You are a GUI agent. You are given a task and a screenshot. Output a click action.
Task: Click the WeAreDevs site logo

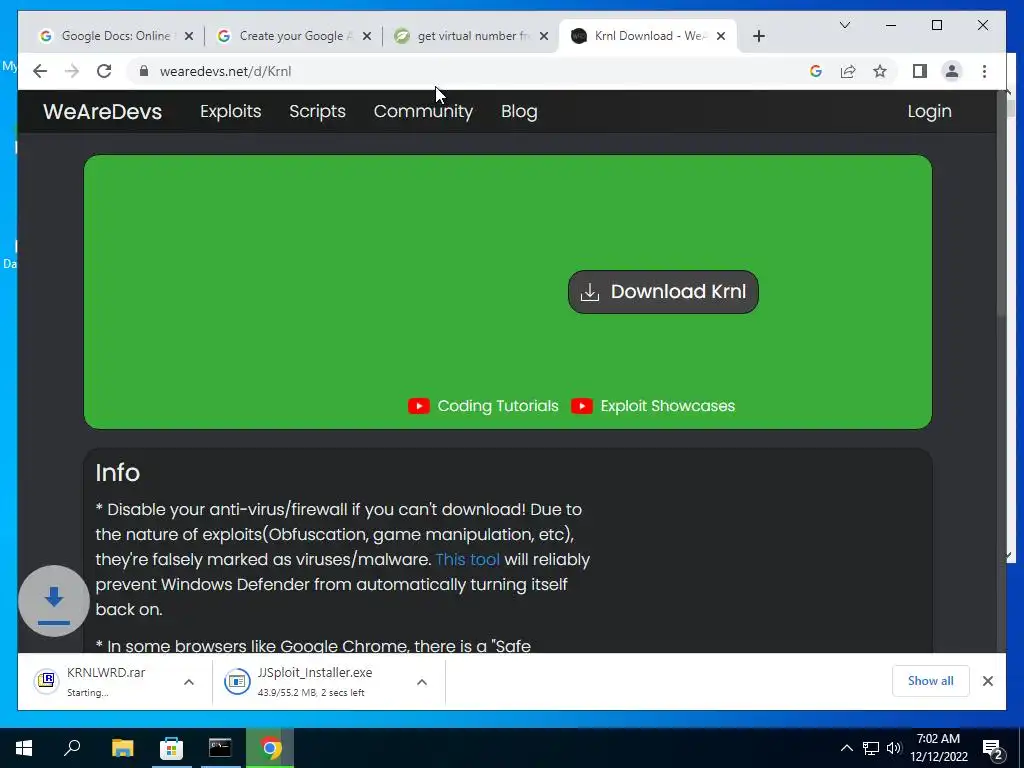tap(103, 112)
